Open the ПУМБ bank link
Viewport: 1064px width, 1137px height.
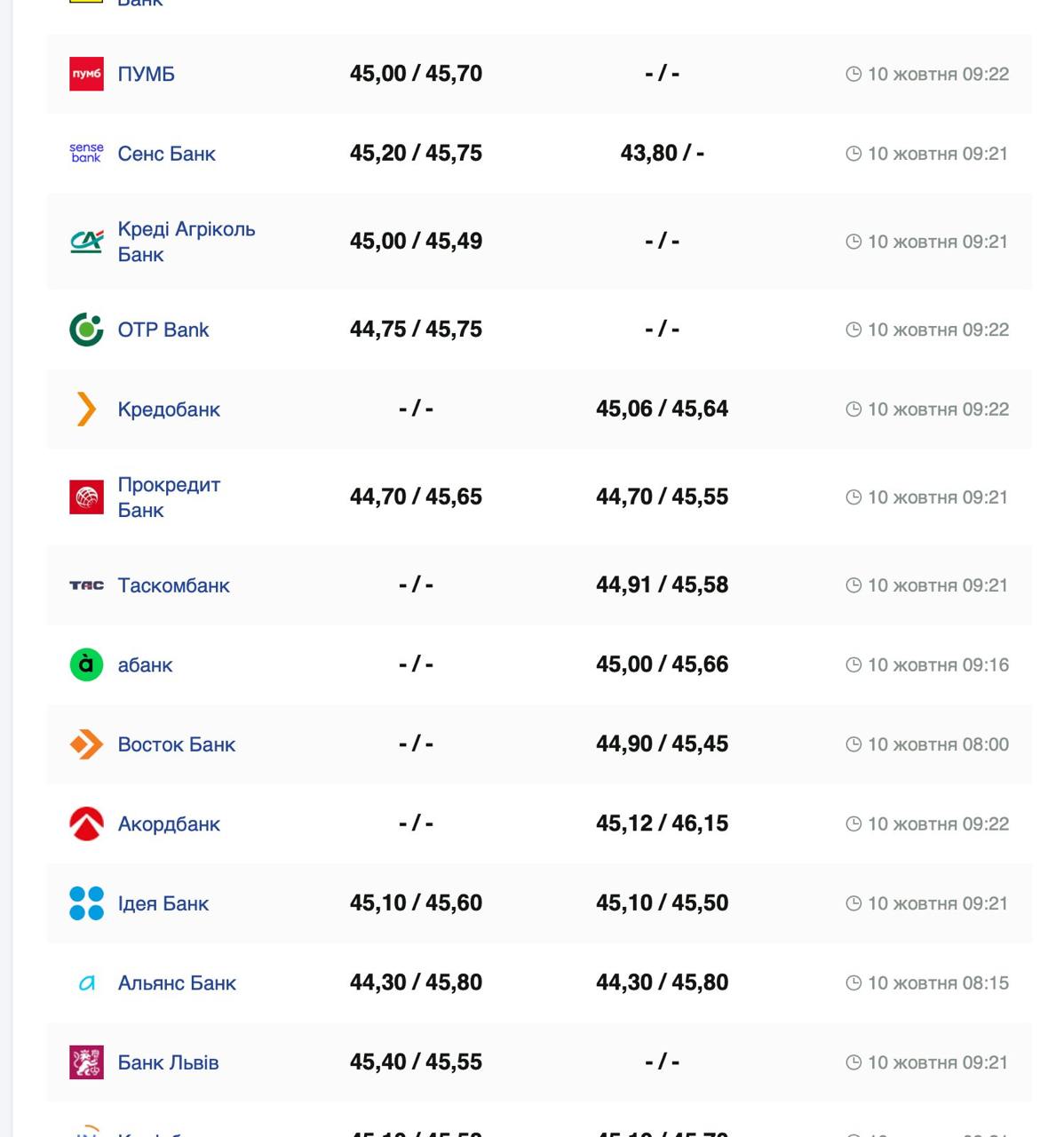tap(146, 74)
